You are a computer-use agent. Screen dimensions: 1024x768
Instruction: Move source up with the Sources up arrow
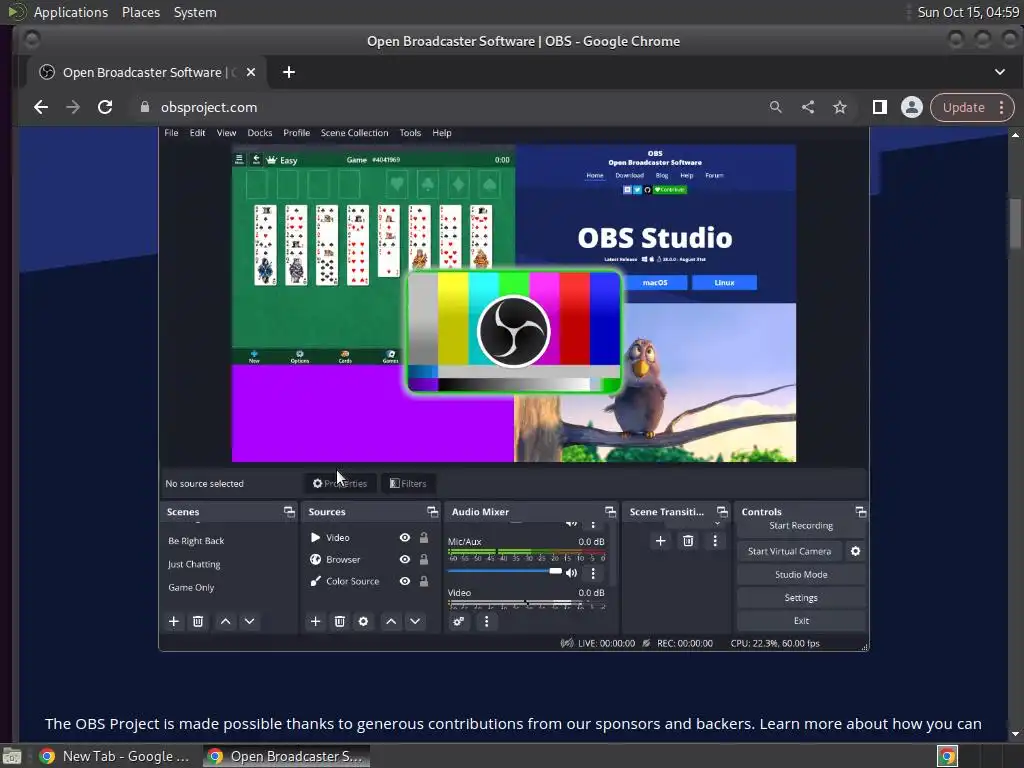click(391, 621)
